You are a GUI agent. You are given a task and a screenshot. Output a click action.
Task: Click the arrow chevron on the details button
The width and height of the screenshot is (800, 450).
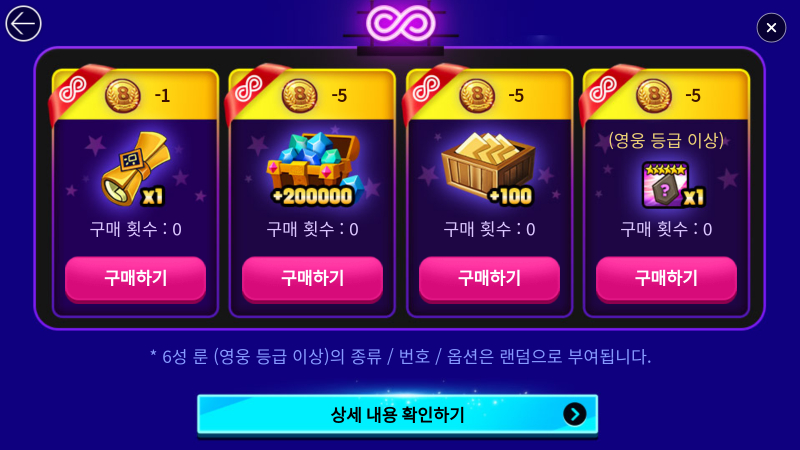(x=574, y=414)
